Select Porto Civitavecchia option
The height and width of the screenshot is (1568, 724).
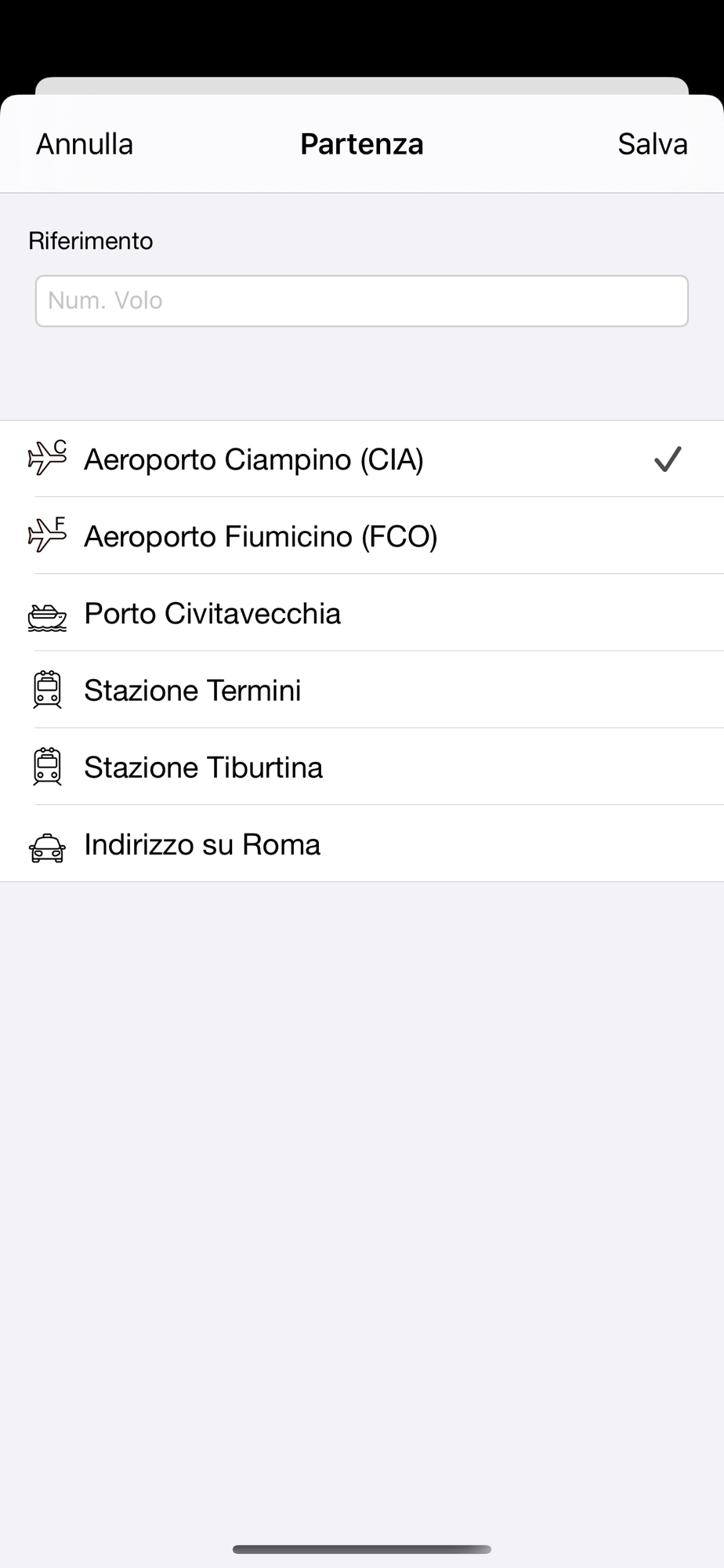pyautogui.click(x=362, y=613)
